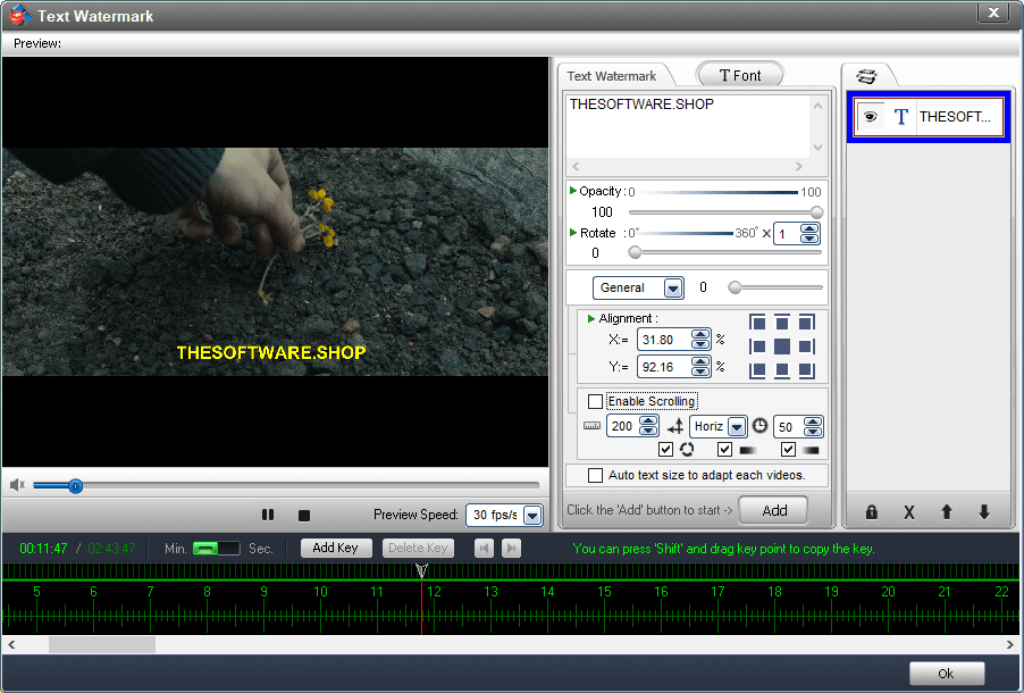Open the General effect dropdown
The height and width of the screenshot is (693, 1024).
coord(673,288)
